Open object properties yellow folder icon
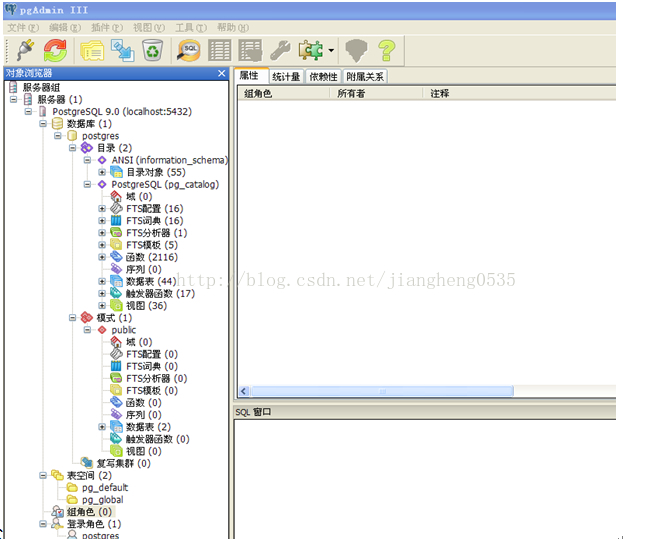The height and width of the screenshot is (539, 672). (92, 51)
